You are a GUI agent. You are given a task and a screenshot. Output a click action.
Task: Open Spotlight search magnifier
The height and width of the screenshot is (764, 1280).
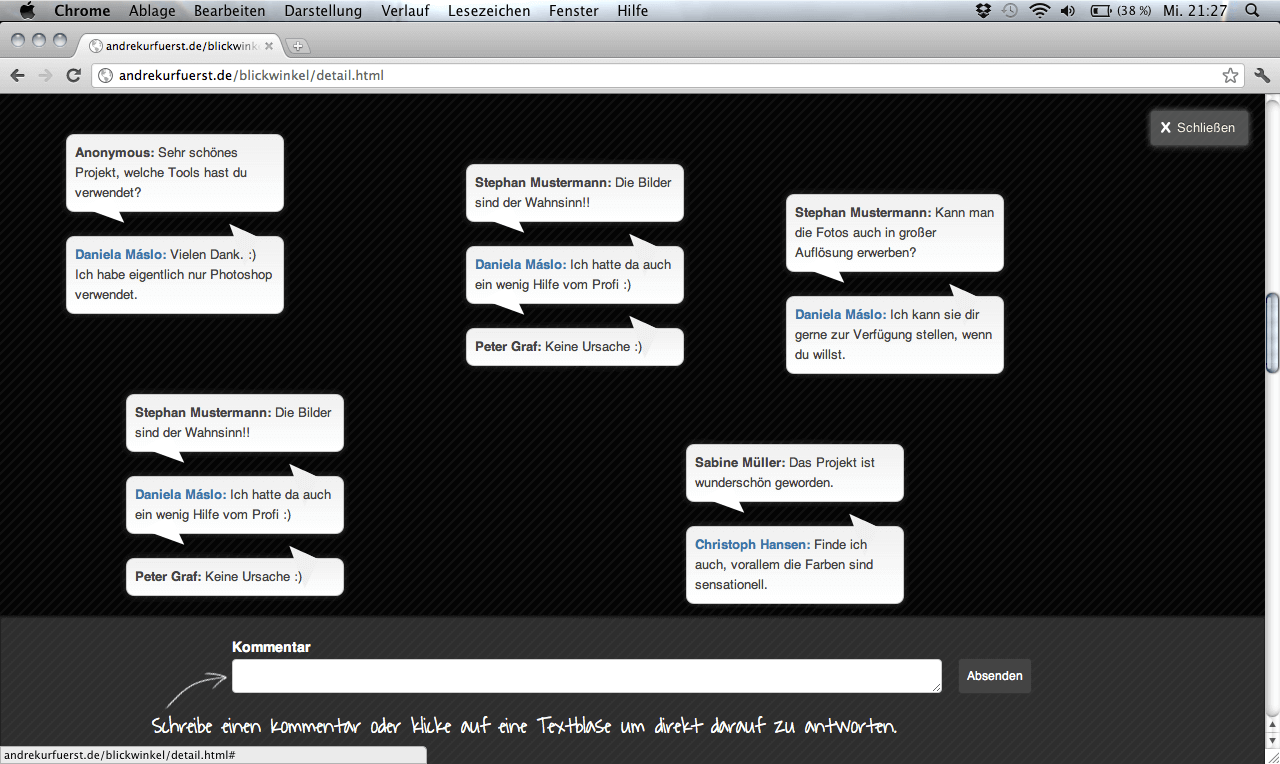(x=1252, y=11)
